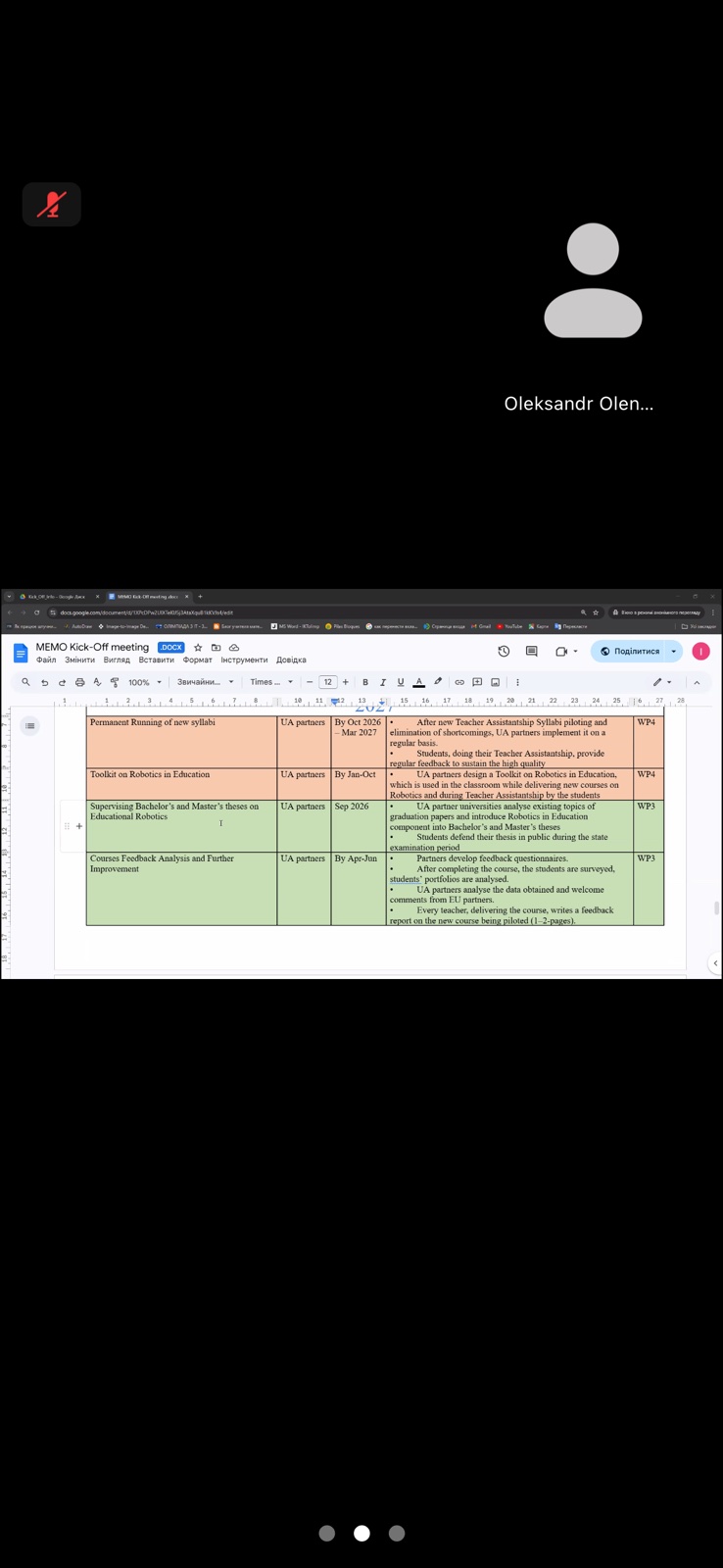Open the Вставити menu
This screenshot has height=1568, width=723.
click(156, 661)
